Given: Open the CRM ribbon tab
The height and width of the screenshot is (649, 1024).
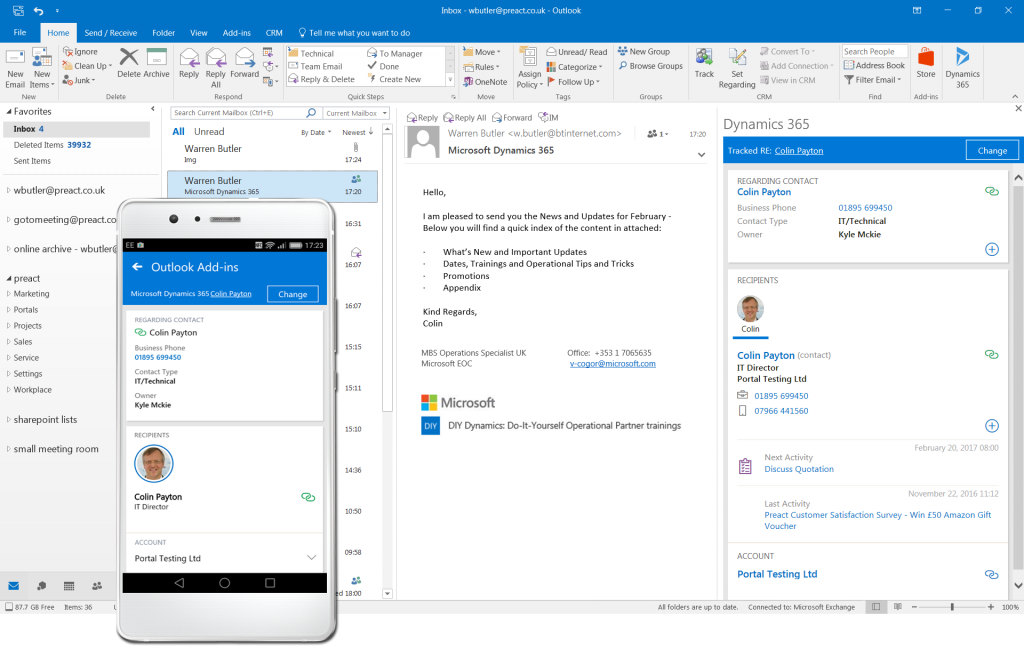Looking at the screenshot, I should point(274,31).
